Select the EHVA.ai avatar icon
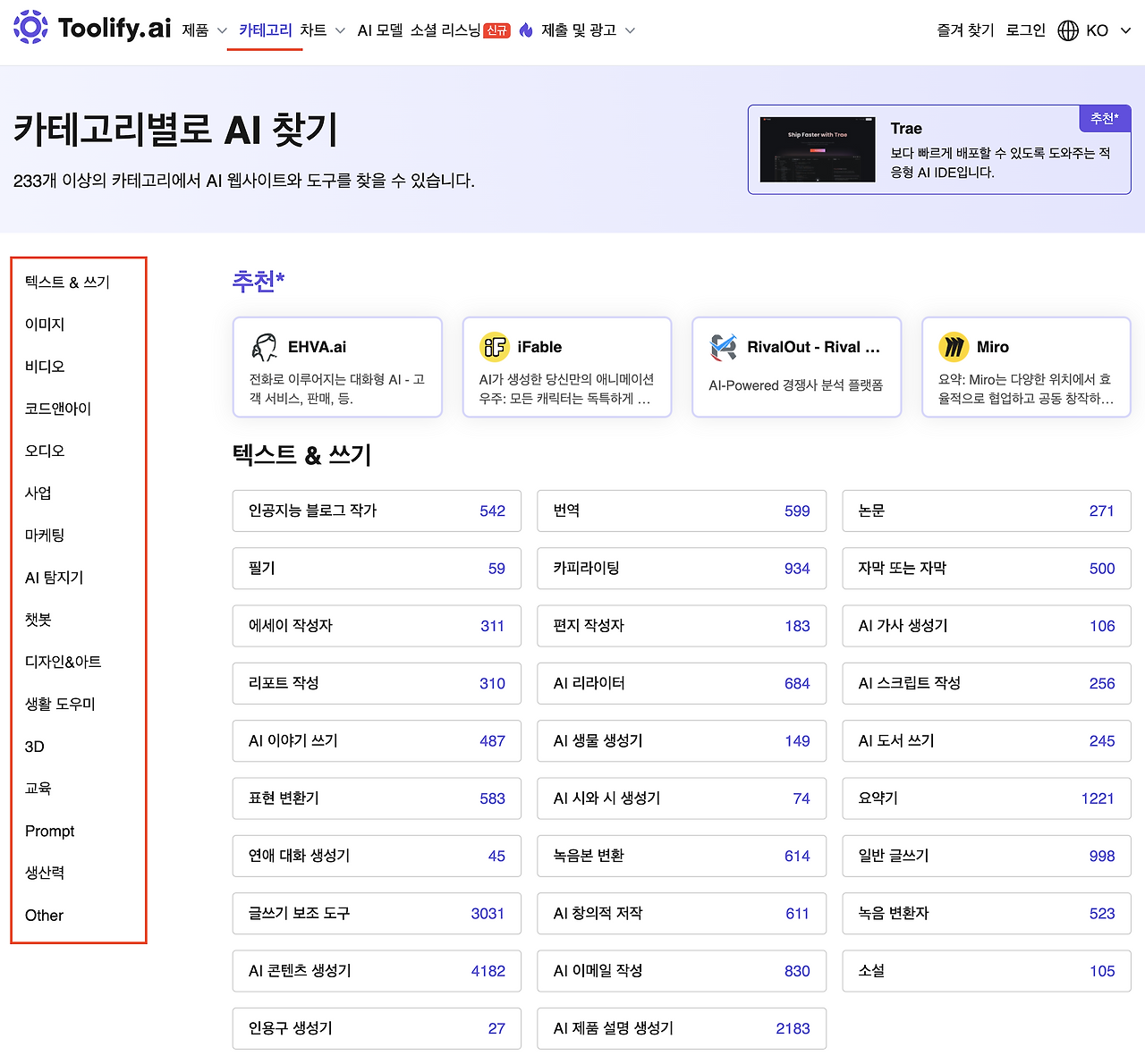 (x=264, y=347)
